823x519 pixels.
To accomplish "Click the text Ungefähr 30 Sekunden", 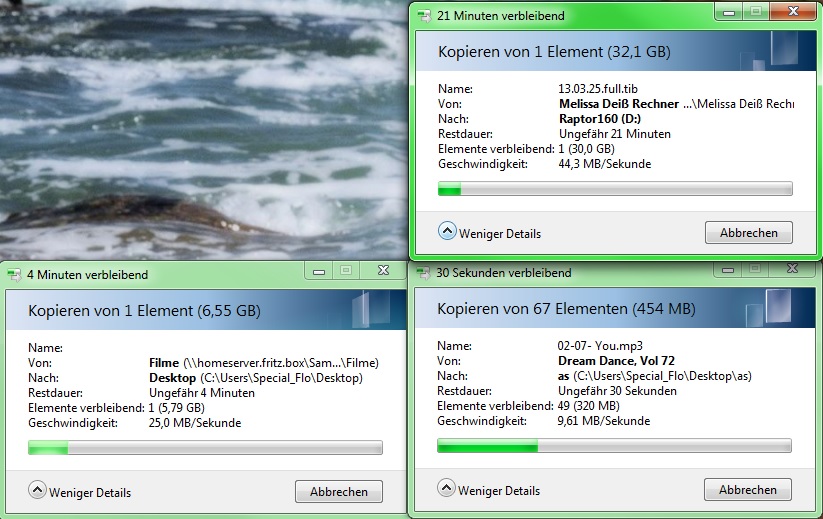I will (617, 391).
